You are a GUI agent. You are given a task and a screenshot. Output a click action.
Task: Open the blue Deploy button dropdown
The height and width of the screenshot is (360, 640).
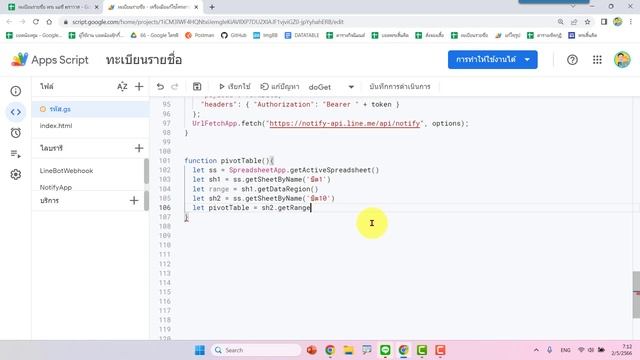click(x=492, y=60)
